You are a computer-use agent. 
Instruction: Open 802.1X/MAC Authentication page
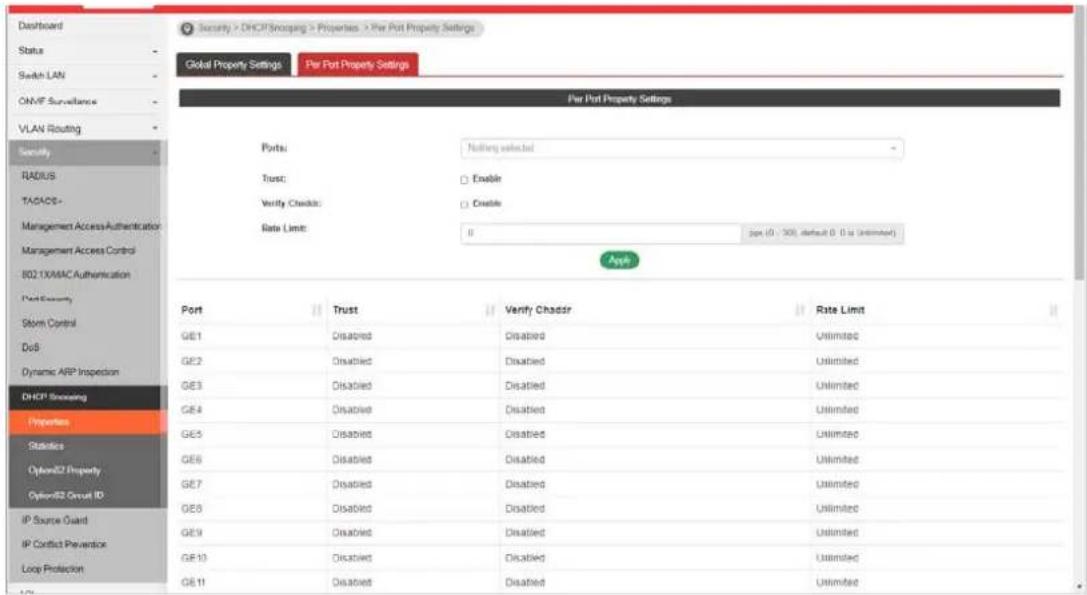click(x=76, y=275)
